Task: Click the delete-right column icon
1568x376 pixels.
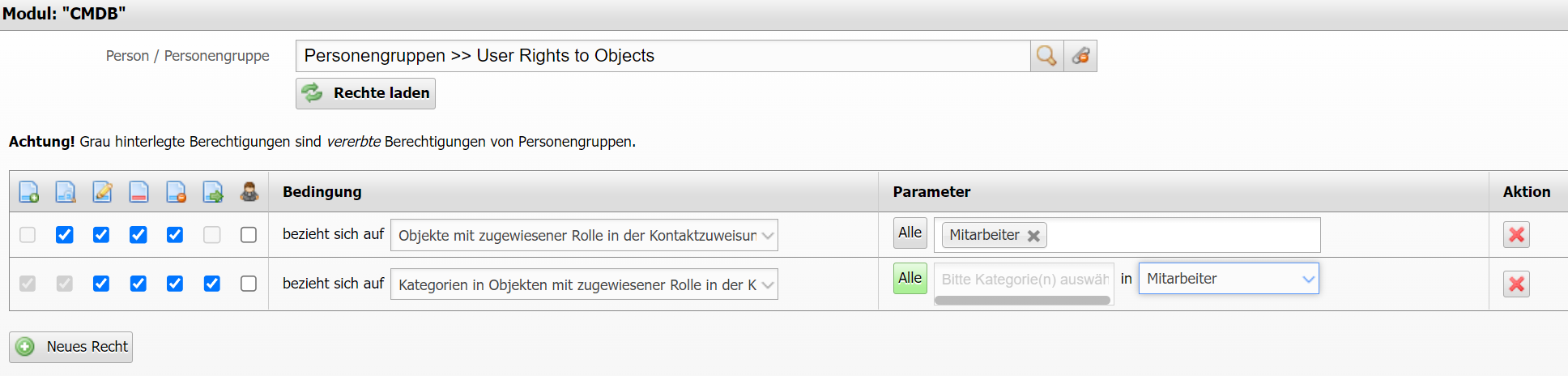Action: 176,192
